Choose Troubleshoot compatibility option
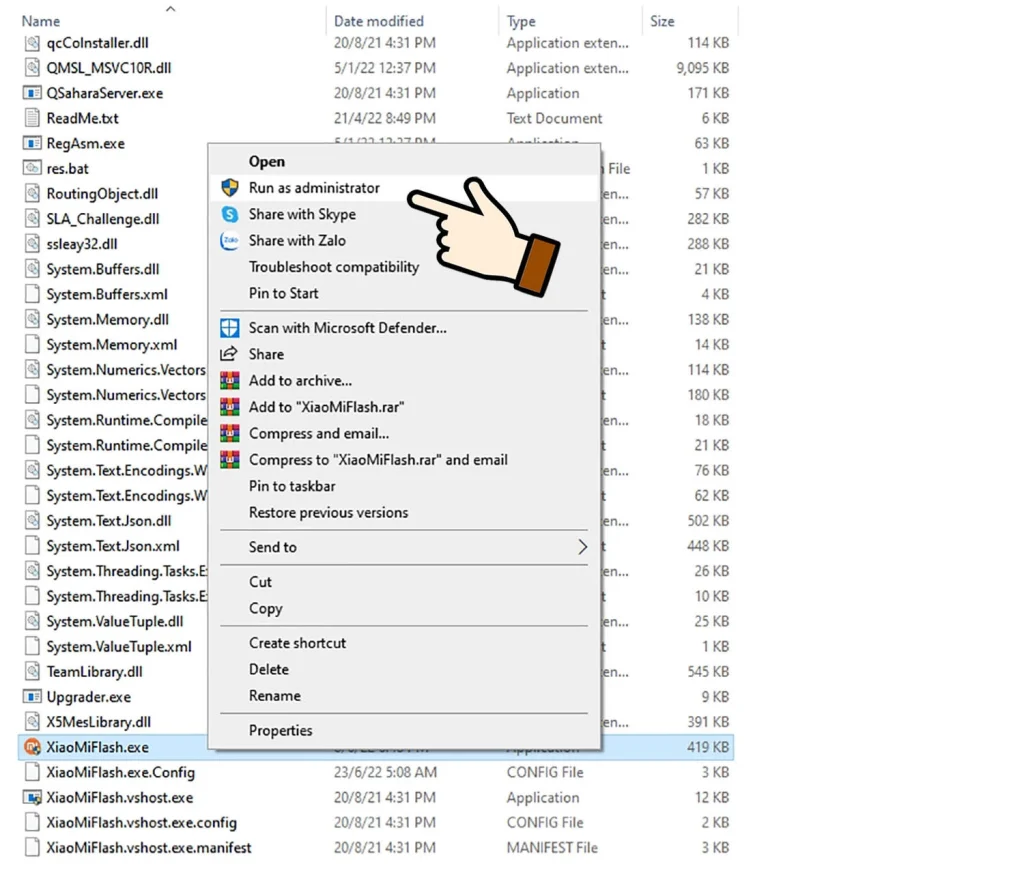 pyautogui.click(x=334, y=267)
